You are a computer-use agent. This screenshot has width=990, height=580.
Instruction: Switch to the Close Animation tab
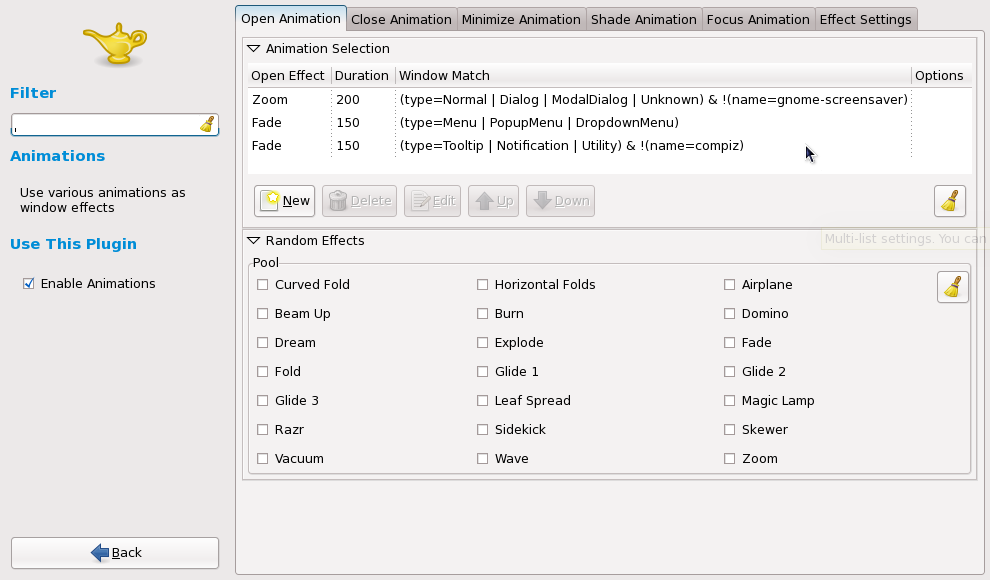(x=402, y=19)
